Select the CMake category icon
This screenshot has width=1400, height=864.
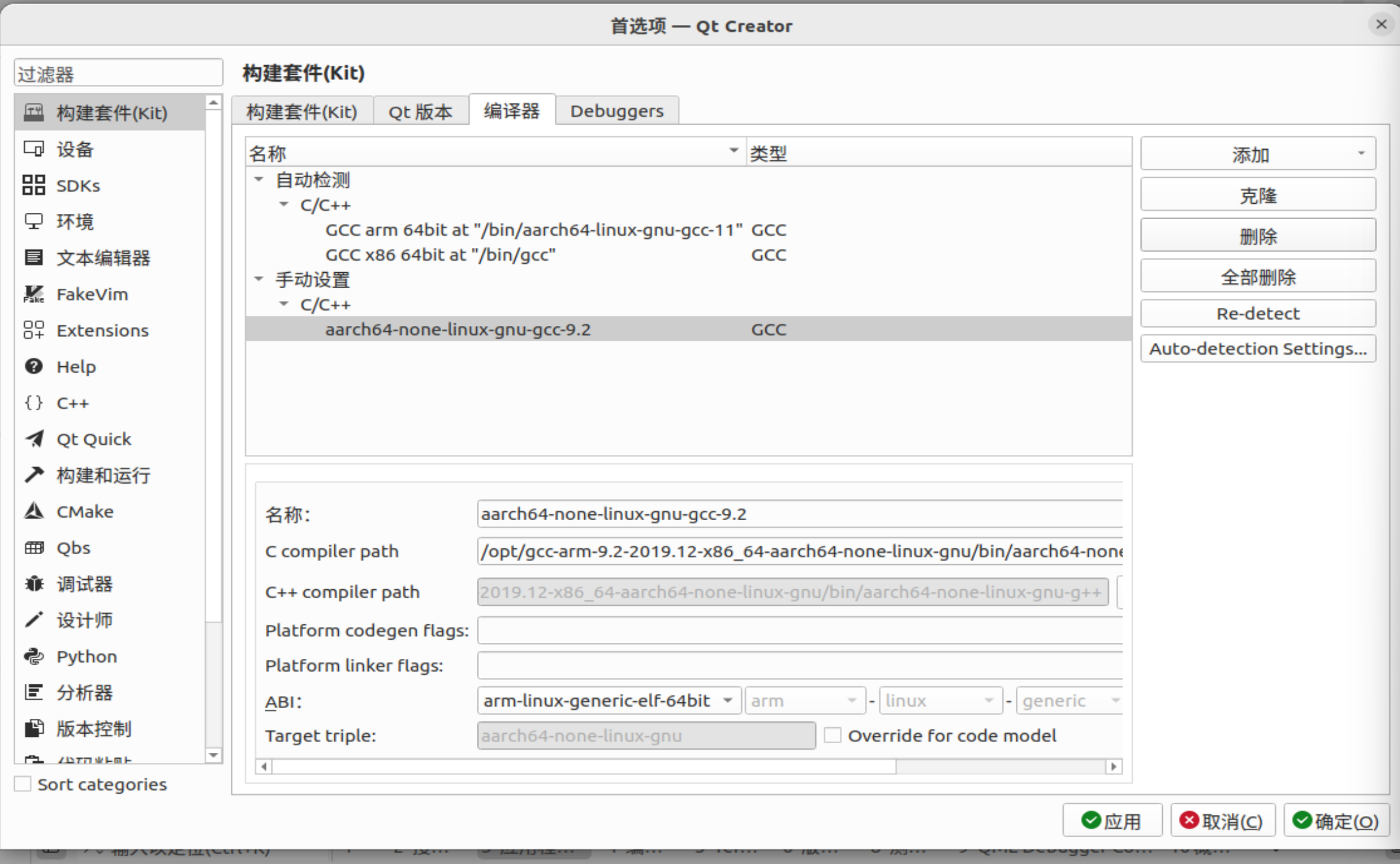pyautogui.click(x=34, y=511)
